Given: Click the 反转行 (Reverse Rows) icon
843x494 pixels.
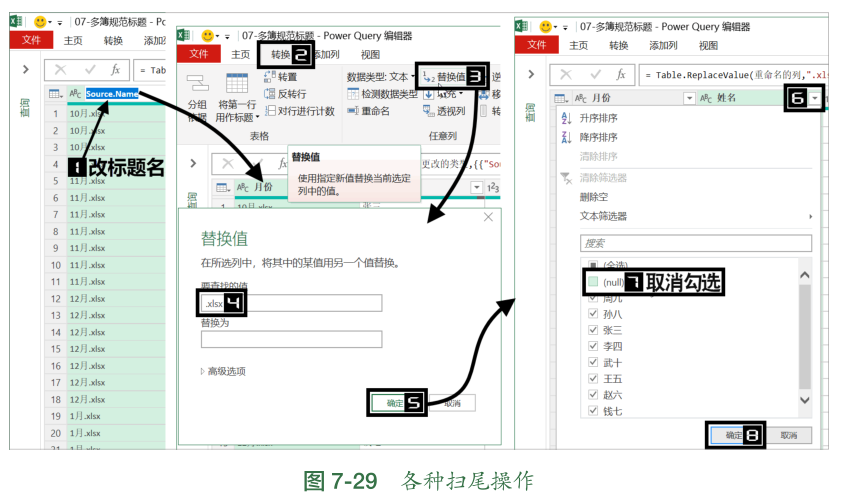Looking at the screenshot, I should click(x=270, y=94).
